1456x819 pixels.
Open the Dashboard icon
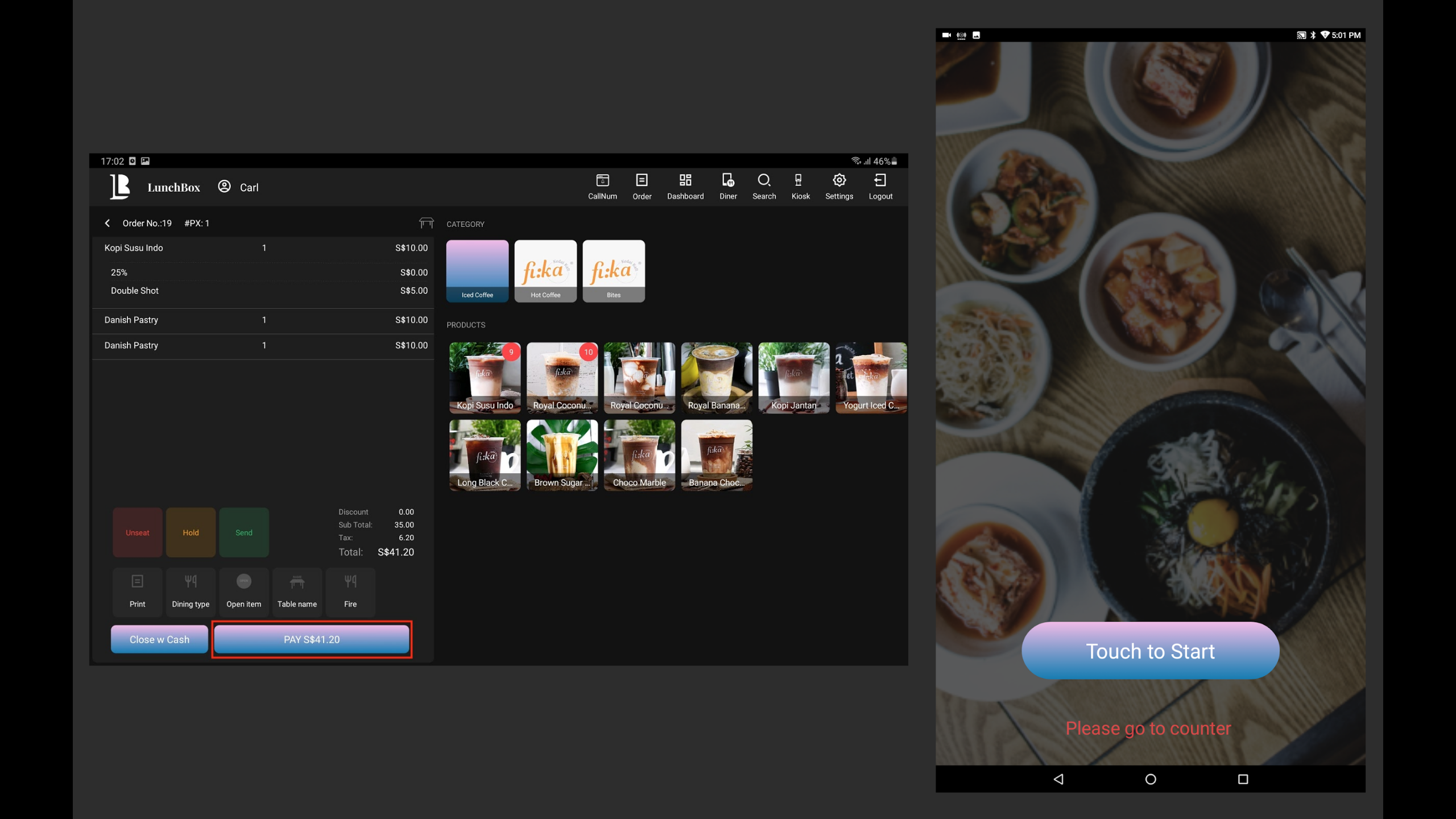(685, 187)
